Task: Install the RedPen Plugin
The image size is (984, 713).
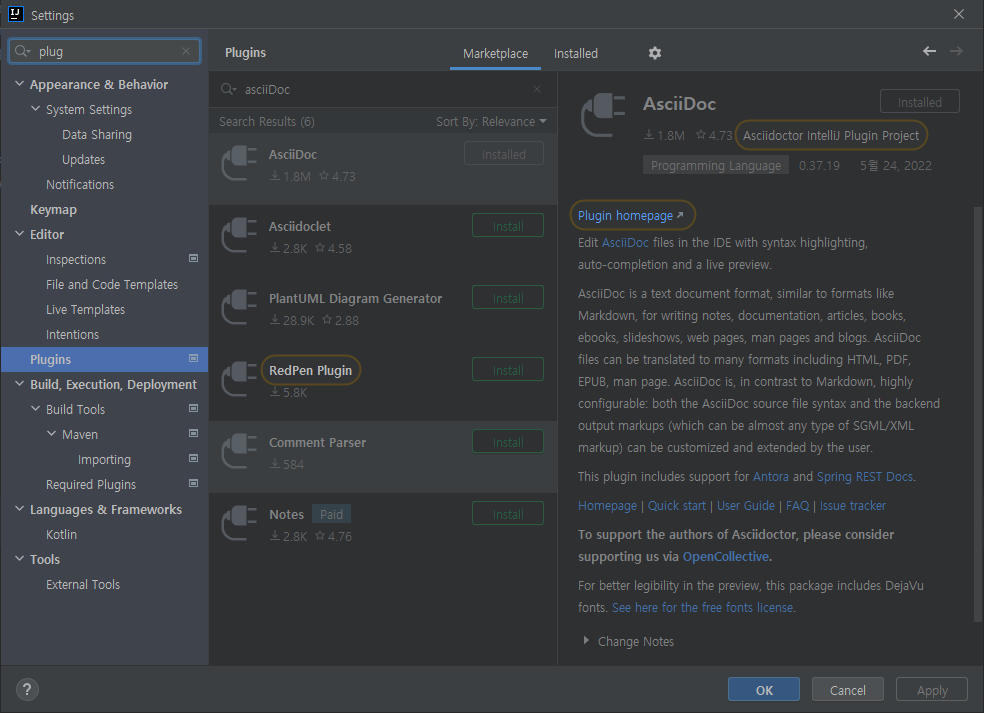Action: click(x=508, y=370)
